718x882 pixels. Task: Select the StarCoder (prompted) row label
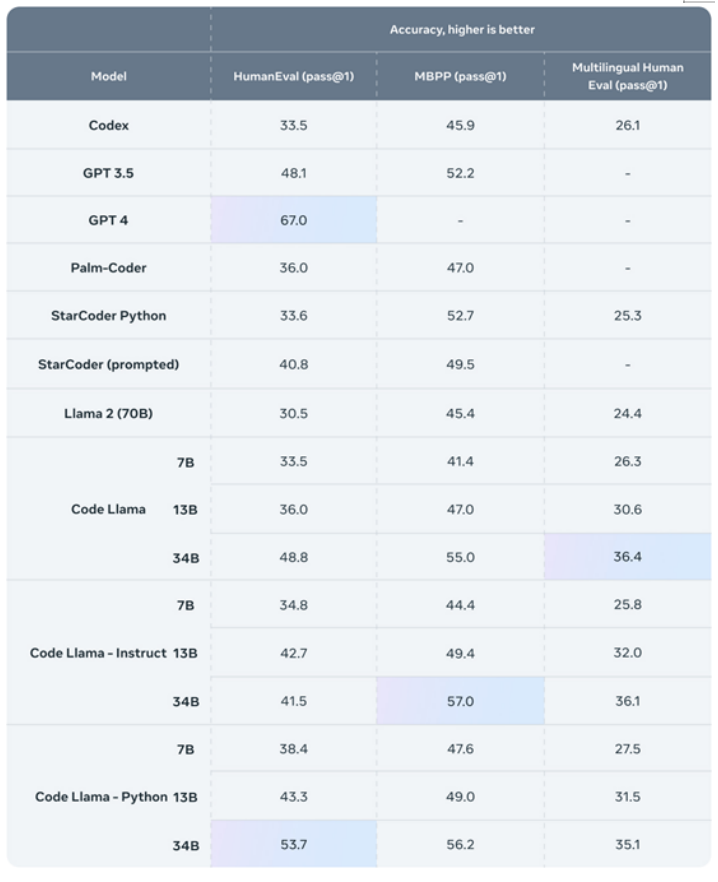[109, 364]
